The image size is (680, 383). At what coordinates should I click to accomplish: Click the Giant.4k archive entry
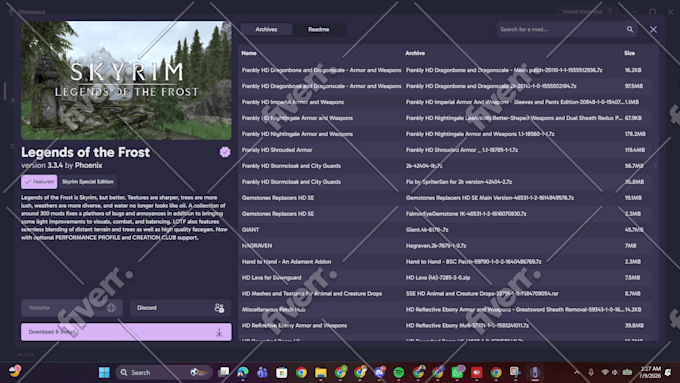427,230
